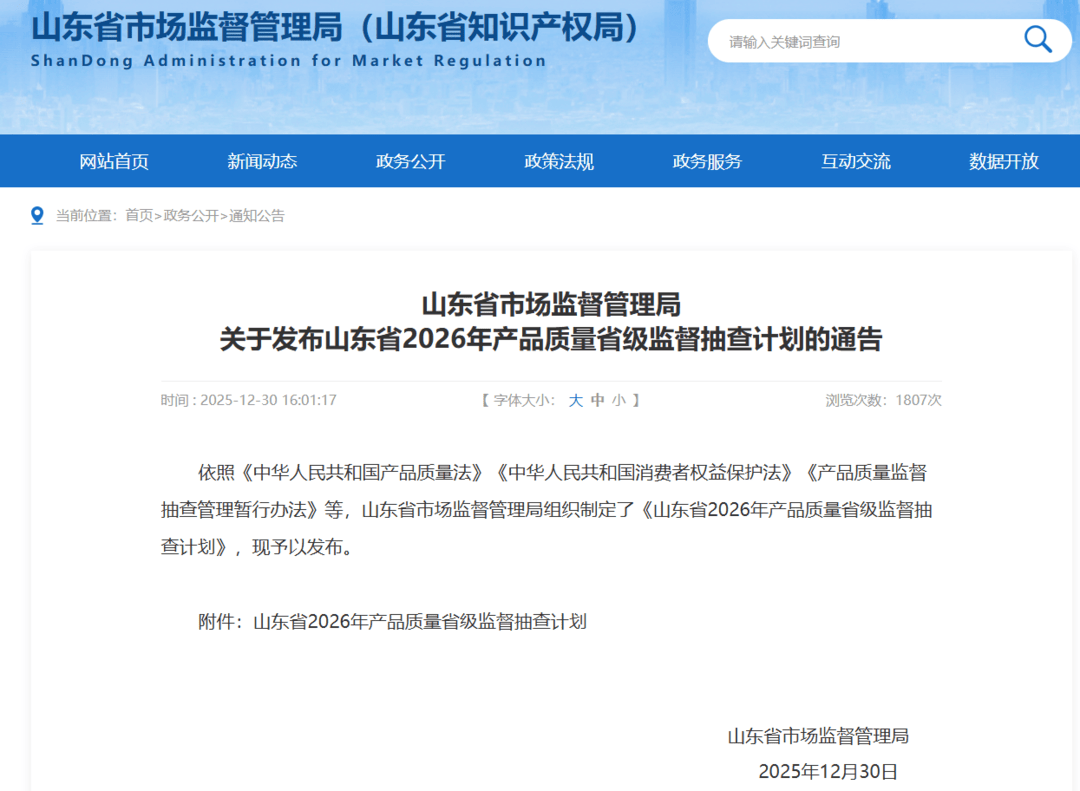This screenshot has width=1080, height=791.
Task: Choose 小 to shrink the article text
Action: coord(622,400)
